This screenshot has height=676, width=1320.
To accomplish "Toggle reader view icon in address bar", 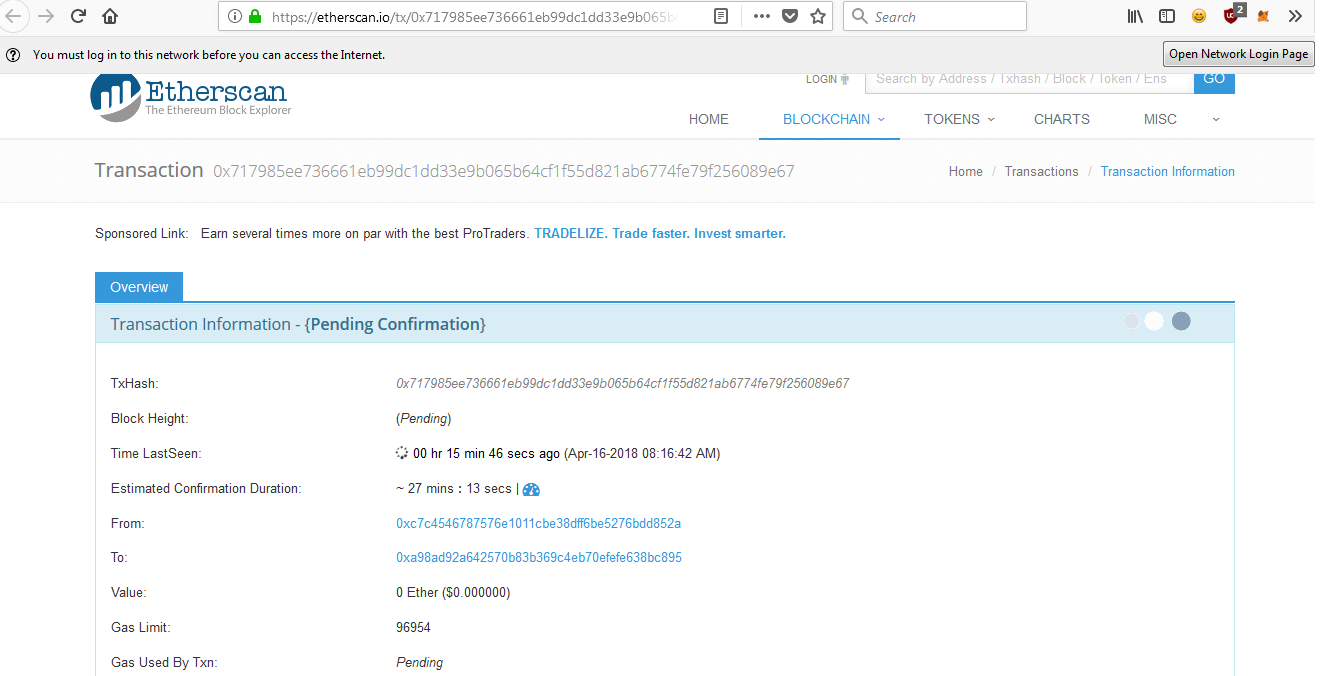I will (721, 17).
